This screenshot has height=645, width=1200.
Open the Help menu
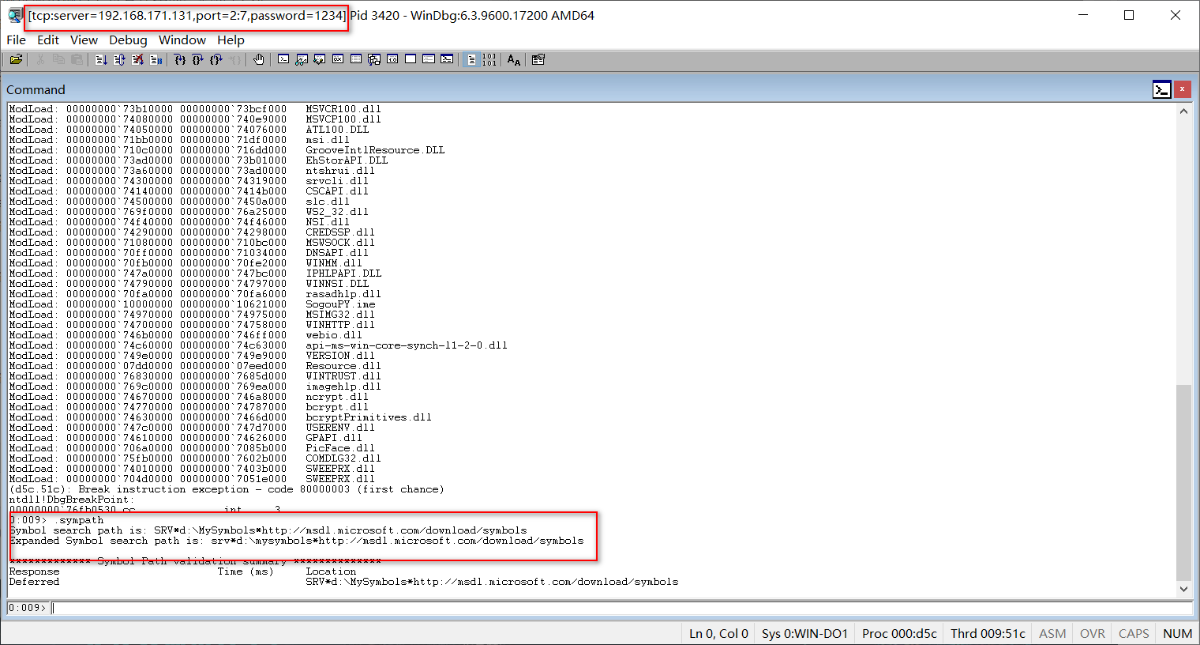[231, 40]
